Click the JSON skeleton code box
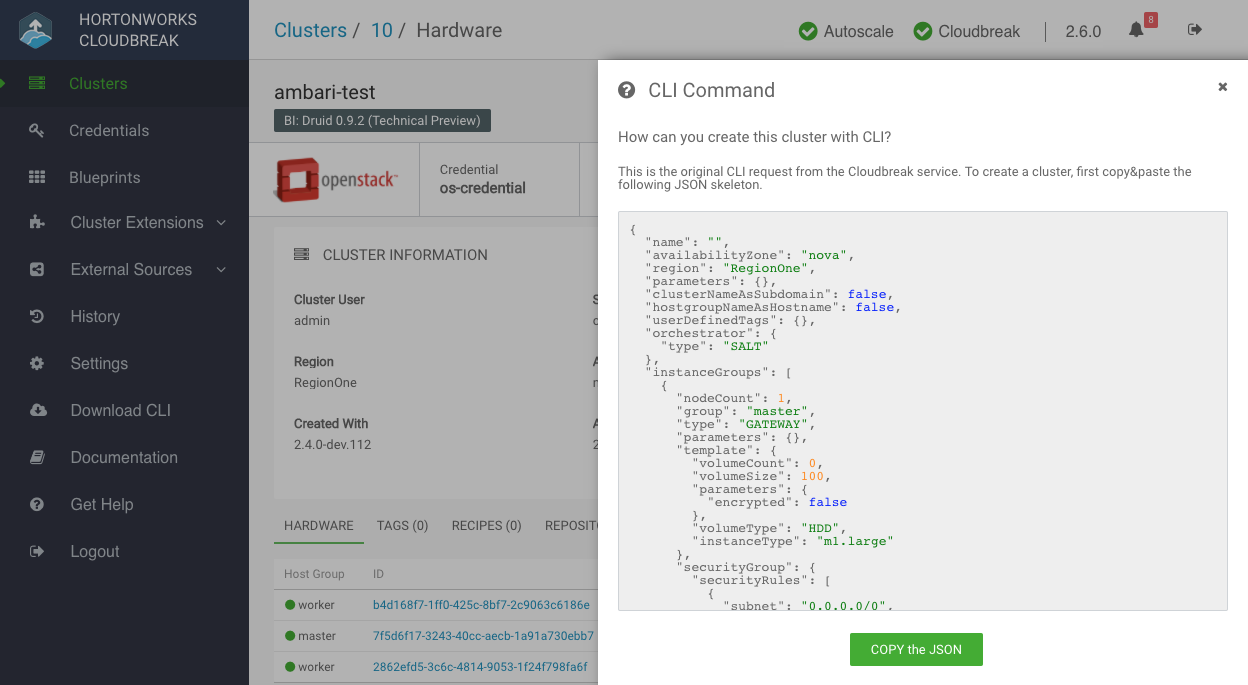 click(923, 410)
